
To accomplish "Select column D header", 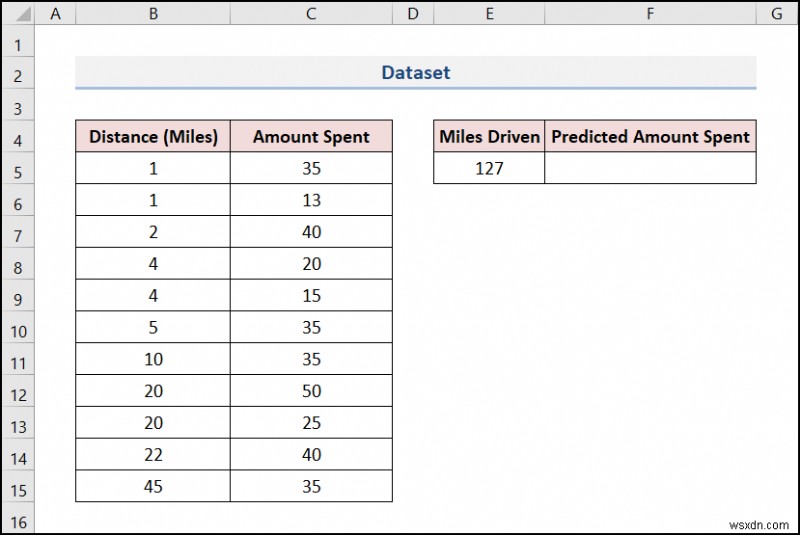I will click(x=413, y=14).
